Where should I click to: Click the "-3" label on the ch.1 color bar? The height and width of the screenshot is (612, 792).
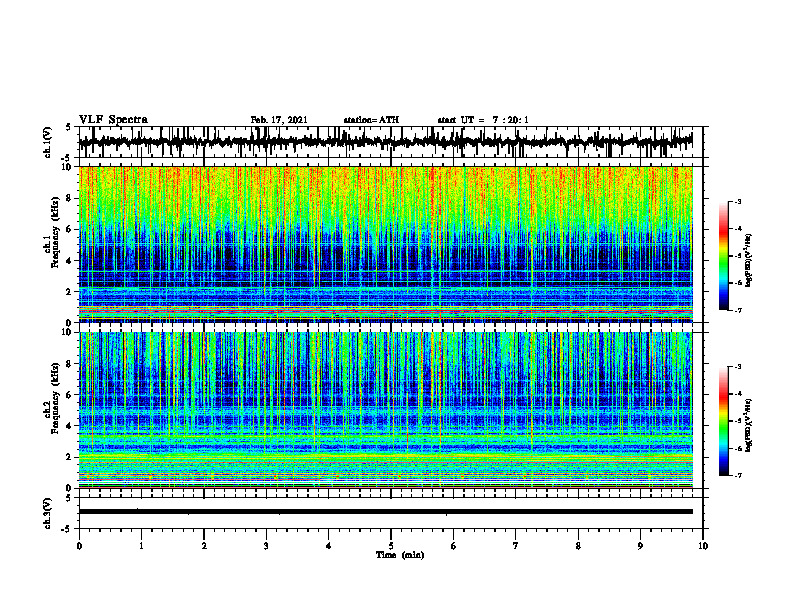tap(737, 201)
